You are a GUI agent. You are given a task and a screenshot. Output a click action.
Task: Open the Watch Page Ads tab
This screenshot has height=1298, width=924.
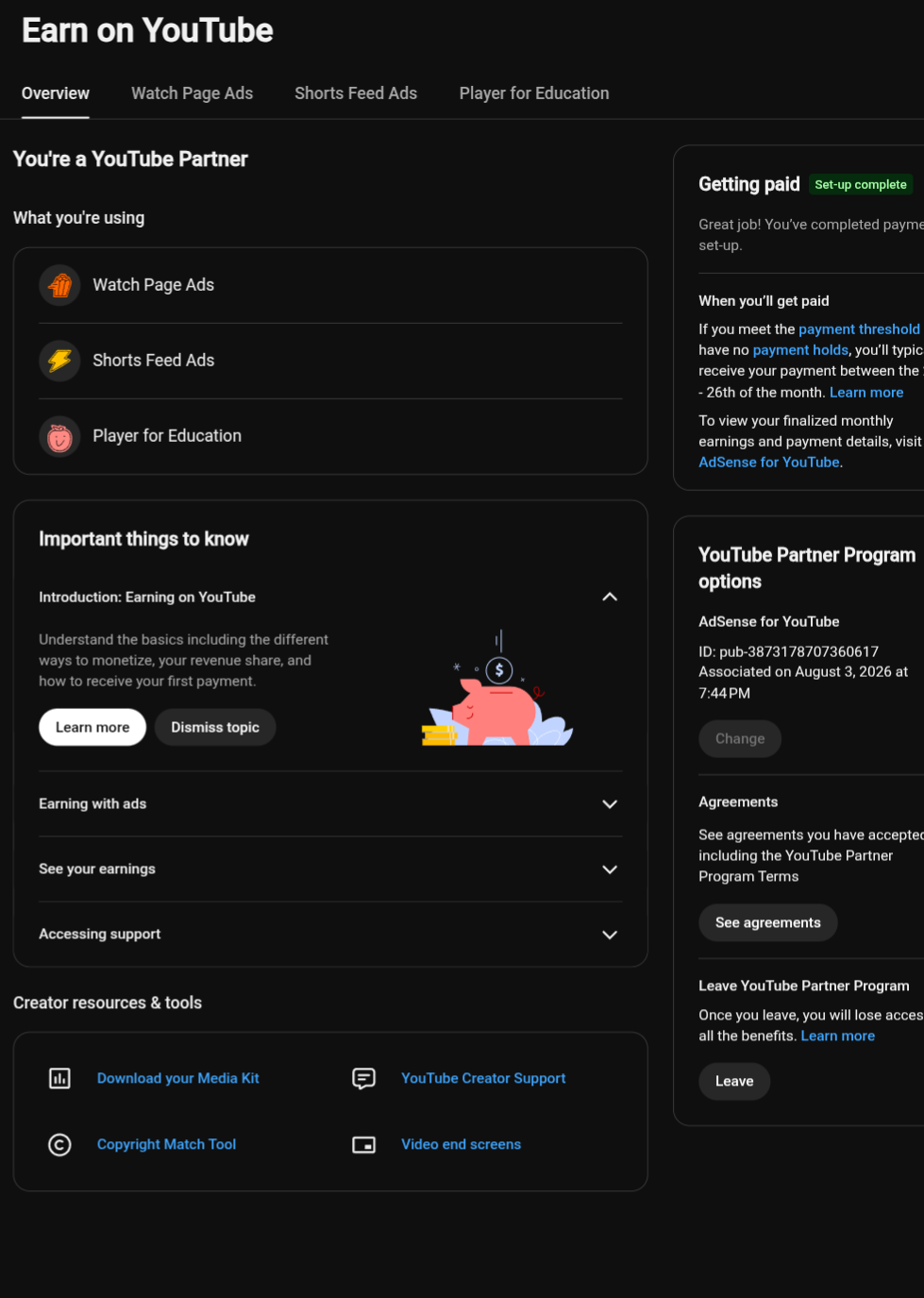click(x=192, y=93)
